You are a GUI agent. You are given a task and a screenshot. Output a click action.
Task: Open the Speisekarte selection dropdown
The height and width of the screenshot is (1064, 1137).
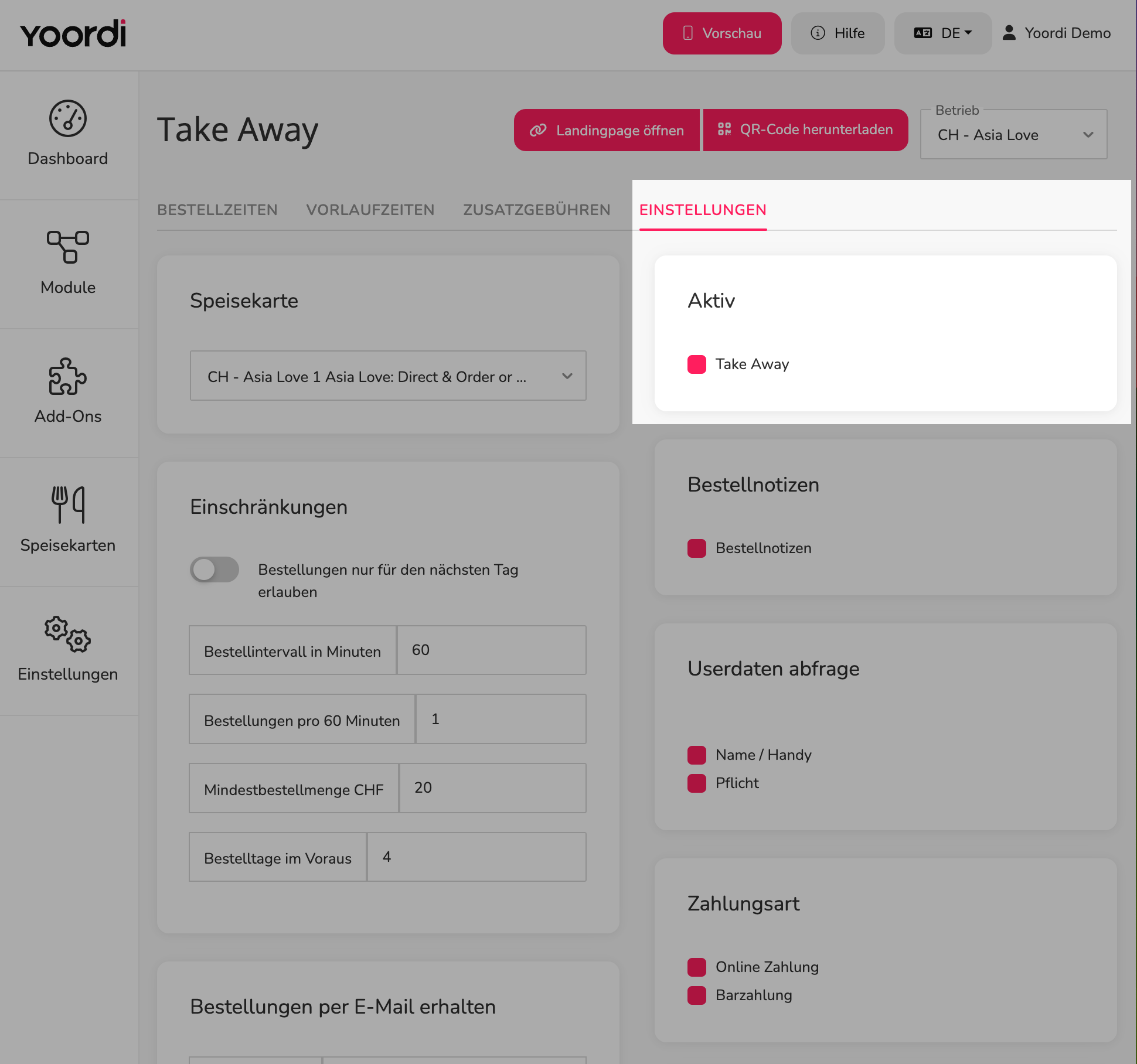pos(388,376)
